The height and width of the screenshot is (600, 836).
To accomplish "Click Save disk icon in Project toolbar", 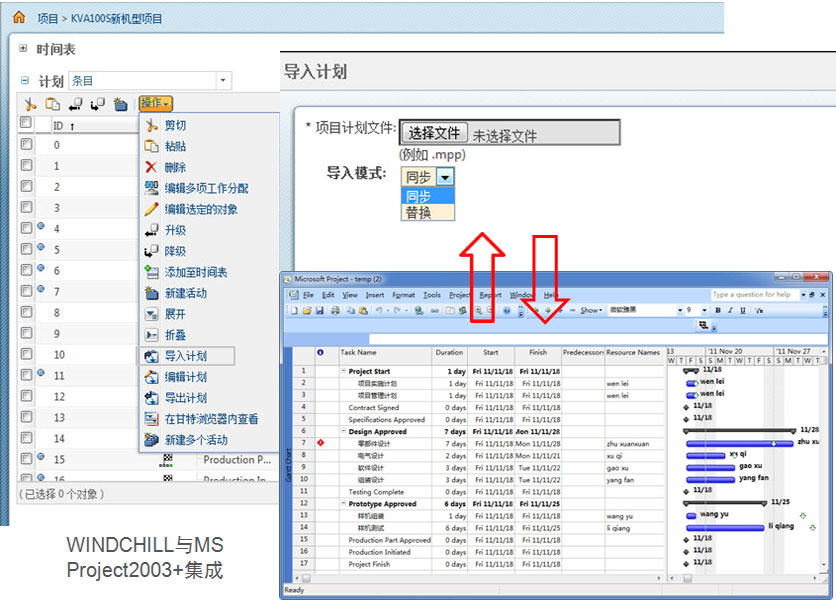I will point(319,310).
